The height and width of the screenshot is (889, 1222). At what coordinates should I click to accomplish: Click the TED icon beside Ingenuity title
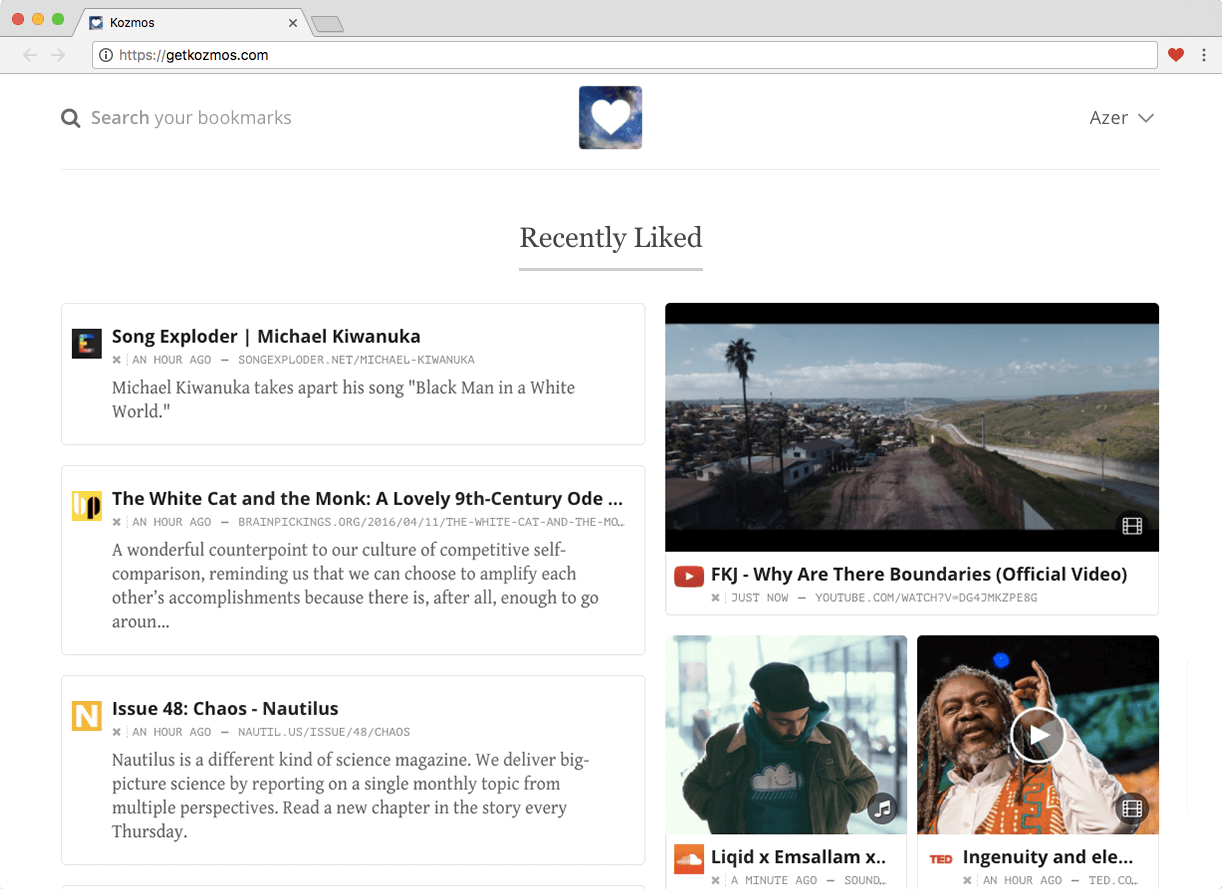coord(941,859)
